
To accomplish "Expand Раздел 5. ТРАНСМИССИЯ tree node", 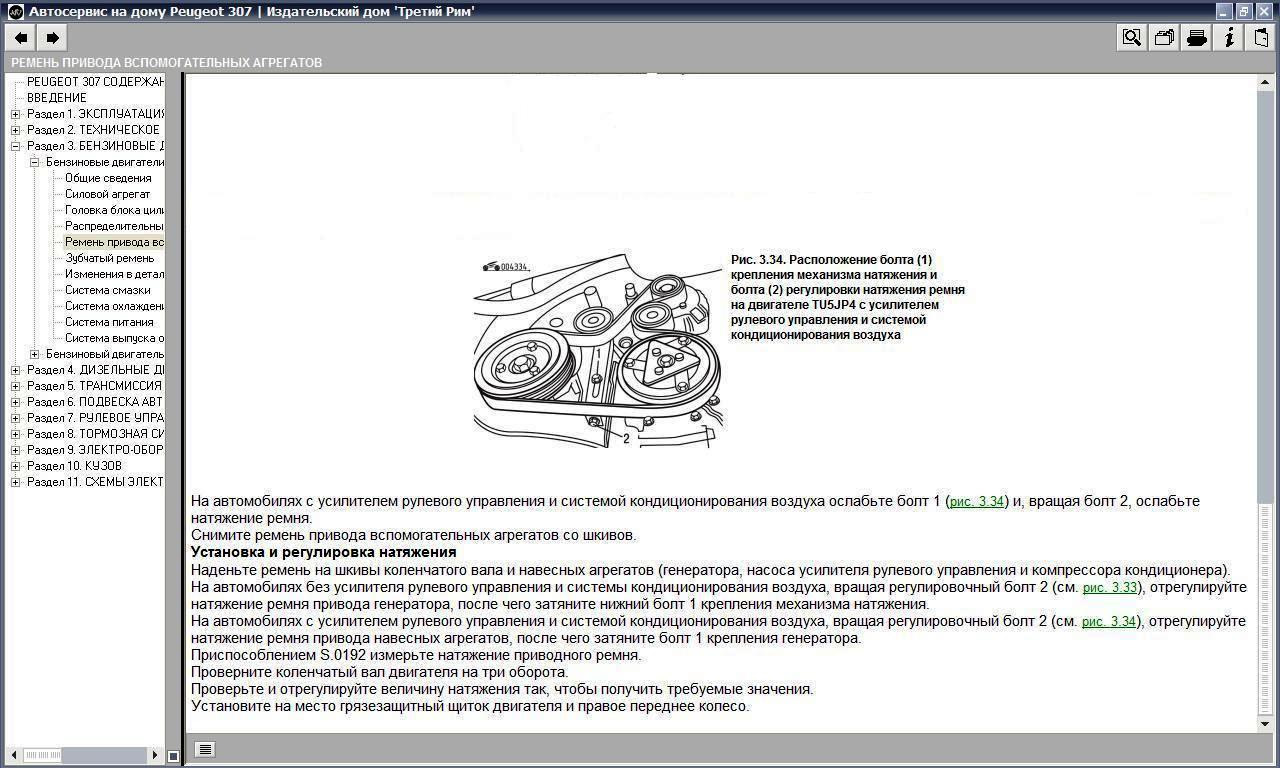I will coord(15,386).
